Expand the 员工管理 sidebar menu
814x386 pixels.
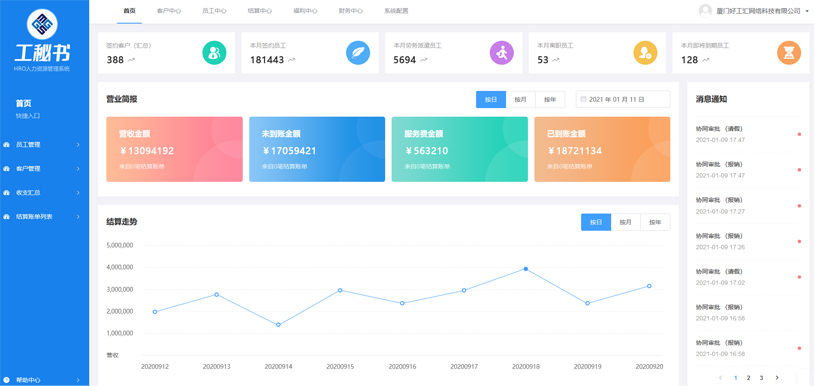pyautogui.click(x=42, y=145)
